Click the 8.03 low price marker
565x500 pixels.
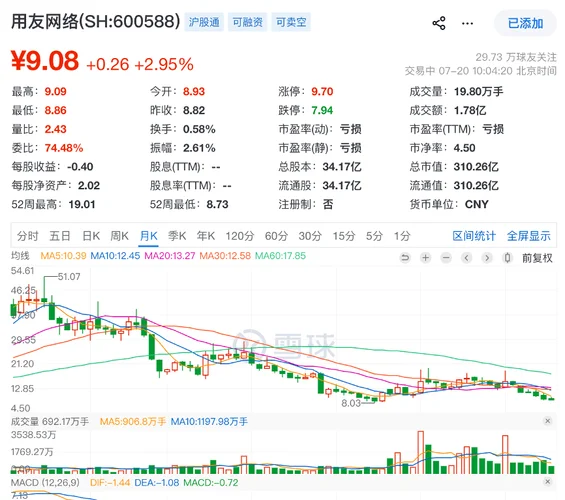[351, 403]
